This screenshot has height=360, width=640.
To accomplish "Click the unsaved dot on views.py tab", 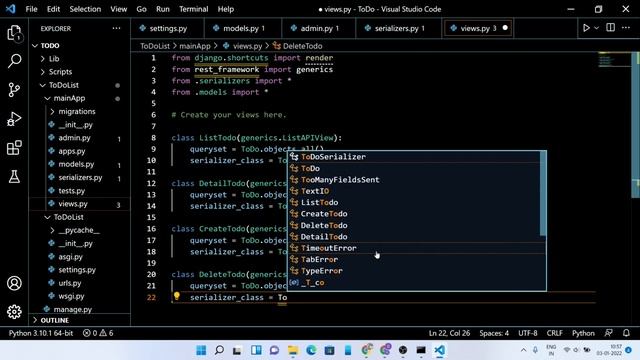I will click(505, 28).
